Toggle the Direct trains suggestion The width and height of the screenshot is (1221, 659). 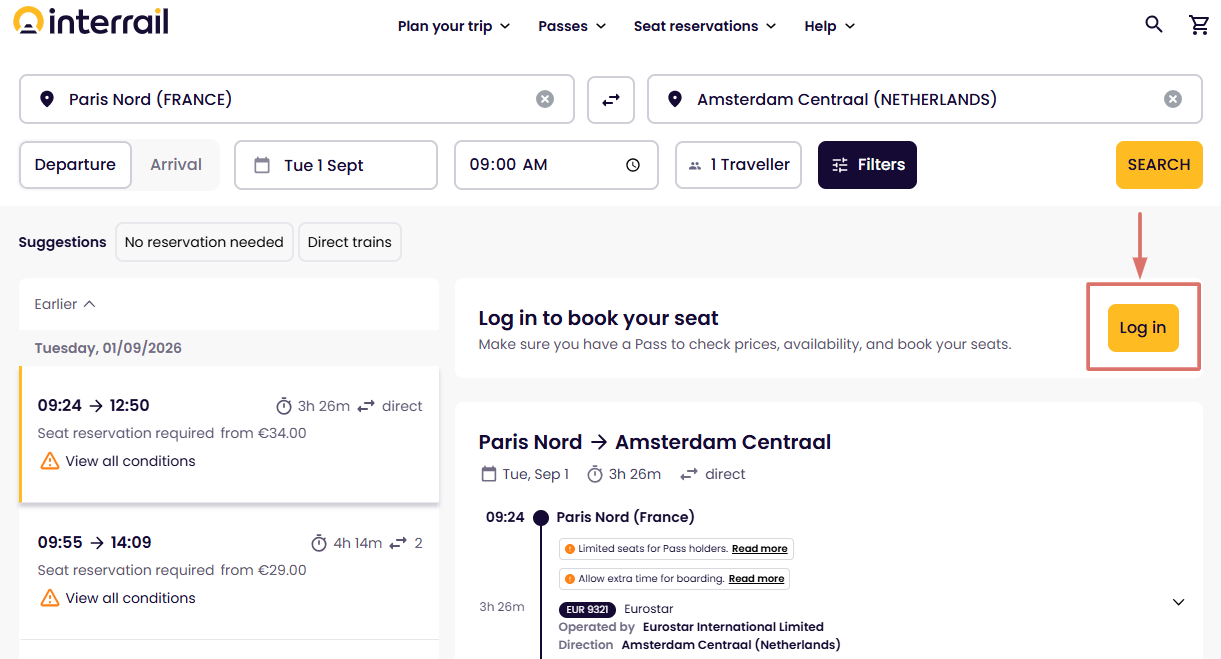pos(350,242)
